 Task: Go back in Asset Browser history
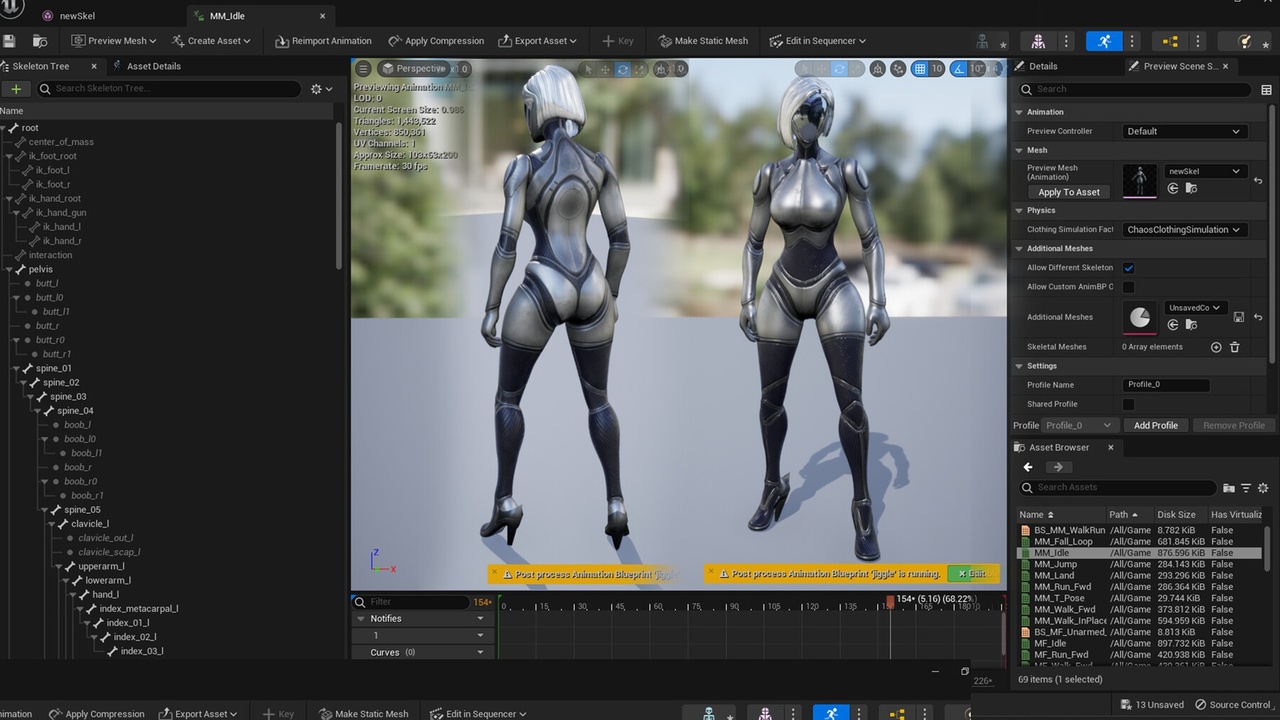pyautogui.click(x=1028, y=467)
